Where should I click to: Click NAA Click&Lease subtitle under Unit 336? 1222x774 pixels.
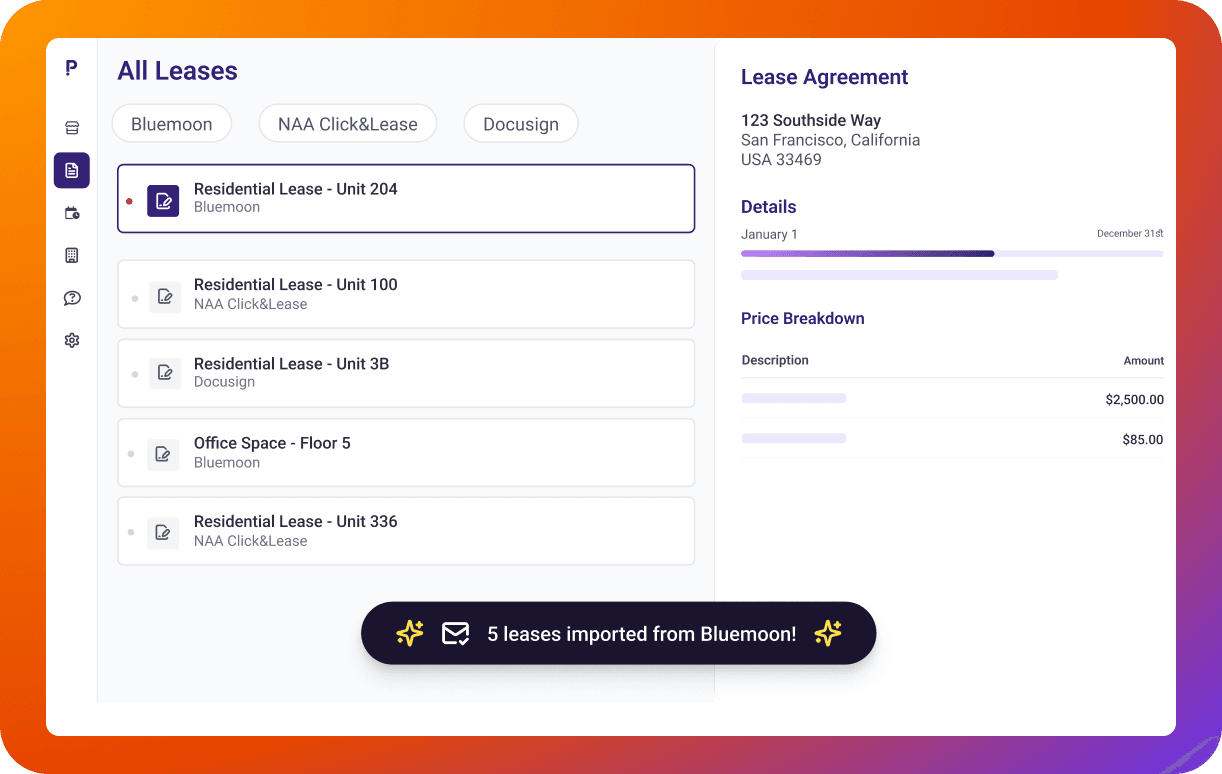point(251,541)
